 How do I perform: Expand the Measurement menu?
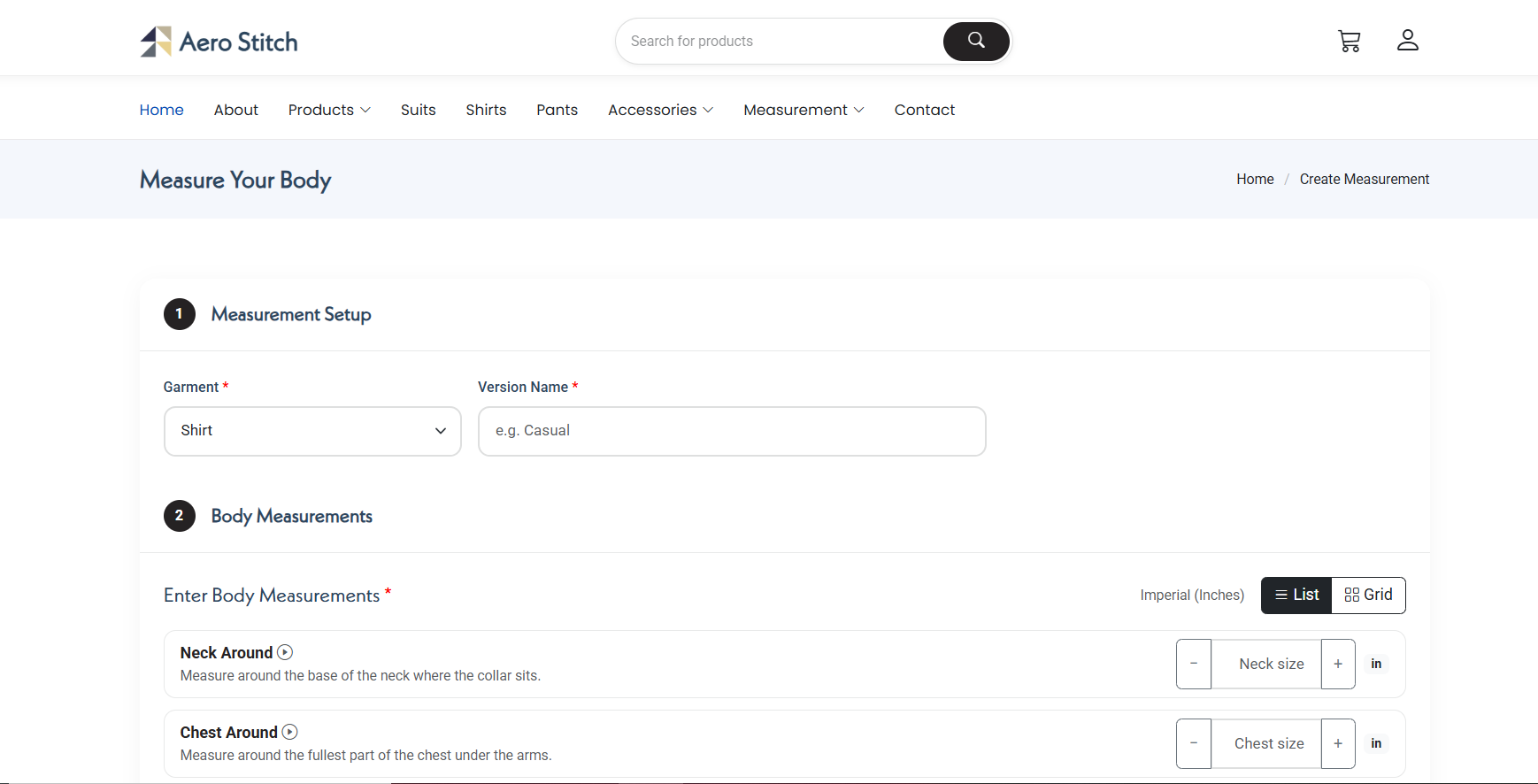tap(804, 110)
